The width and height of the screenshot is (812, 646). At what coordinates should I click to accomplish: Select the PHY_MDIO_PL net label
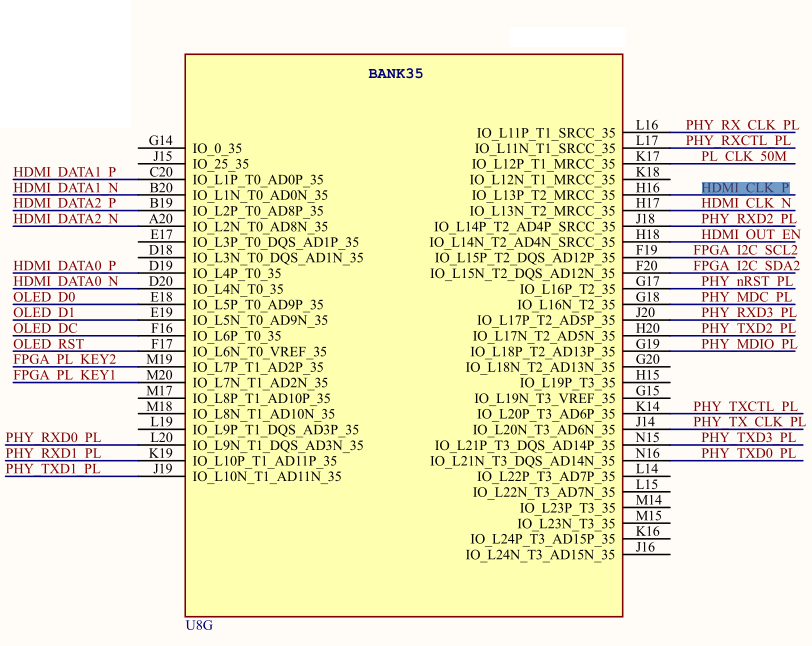pyautogui.click(x=749, y=344)
